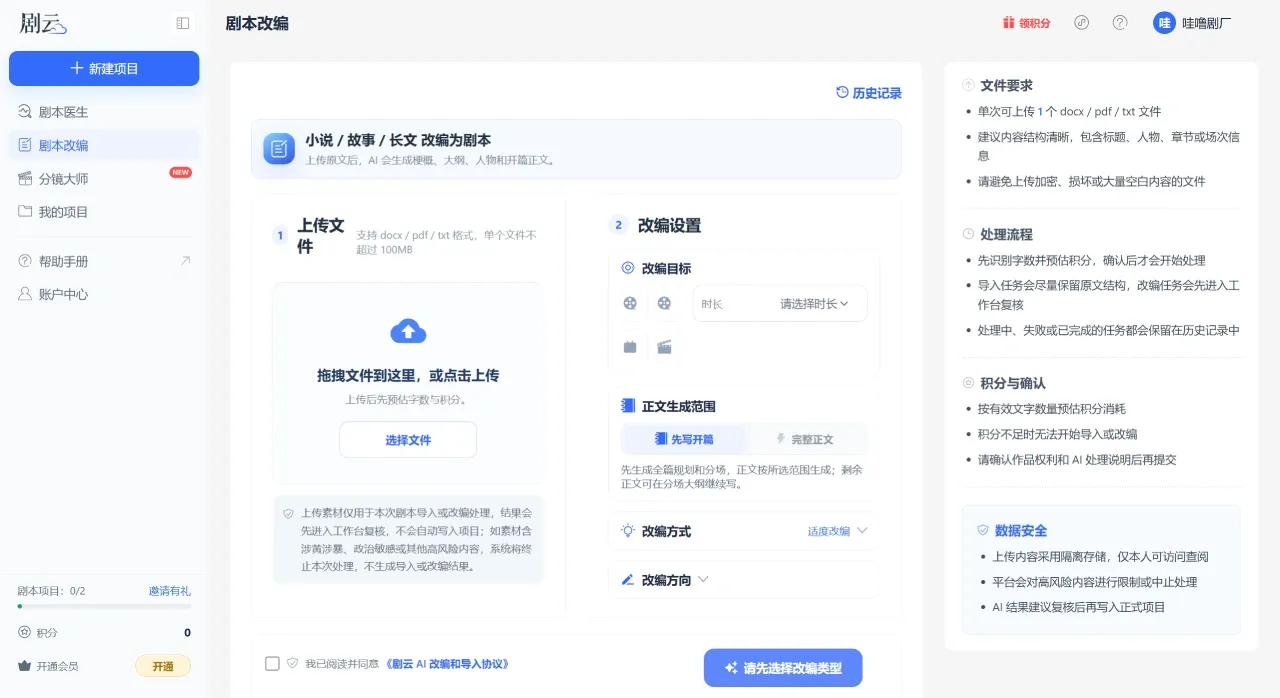
Task: Collapse the sidebar panel toggle
Action: pyautogui.click(x=182, y=23)
